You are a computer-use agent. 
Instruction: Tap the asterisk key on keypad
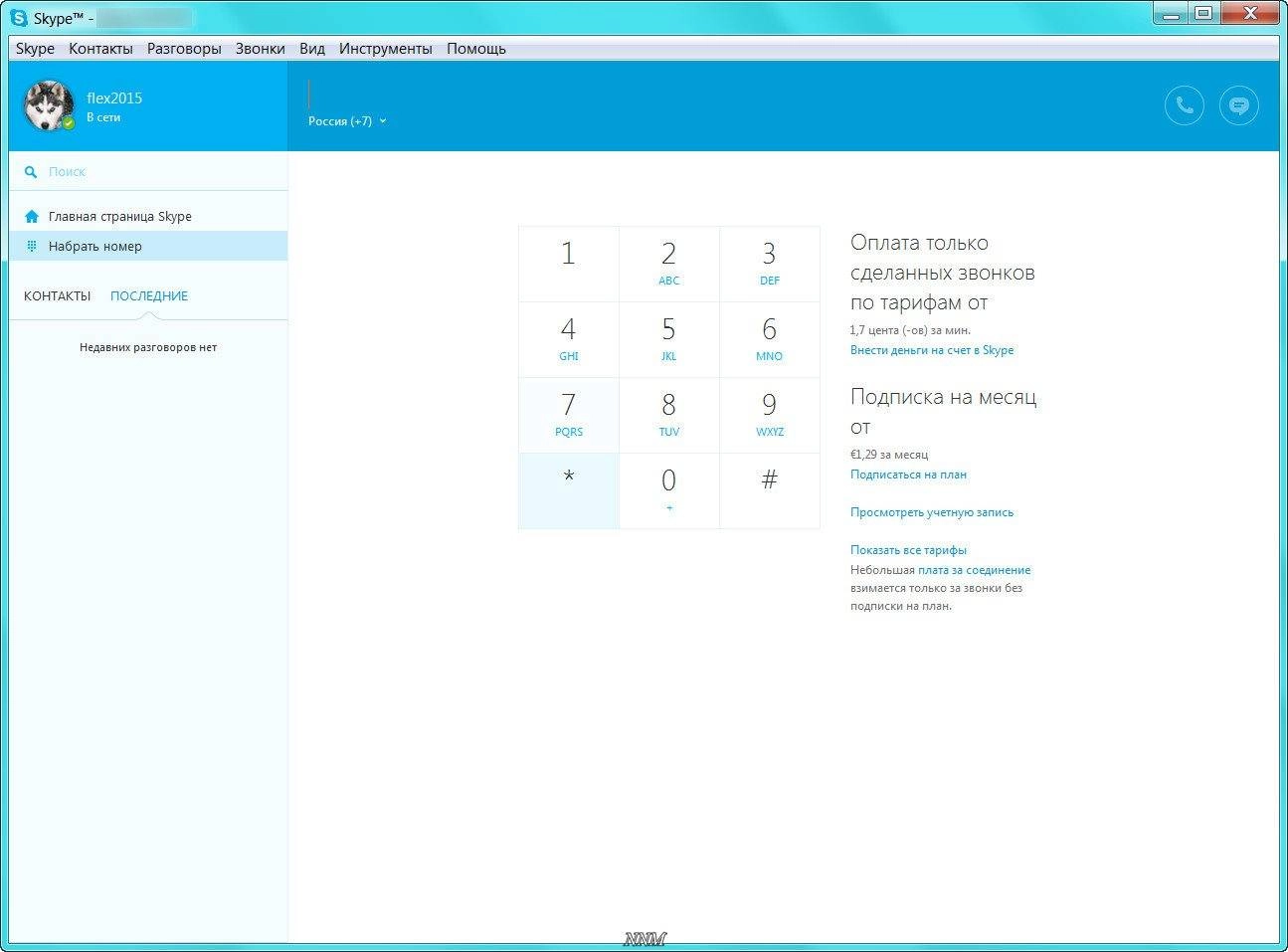click(x=568, y=490)
